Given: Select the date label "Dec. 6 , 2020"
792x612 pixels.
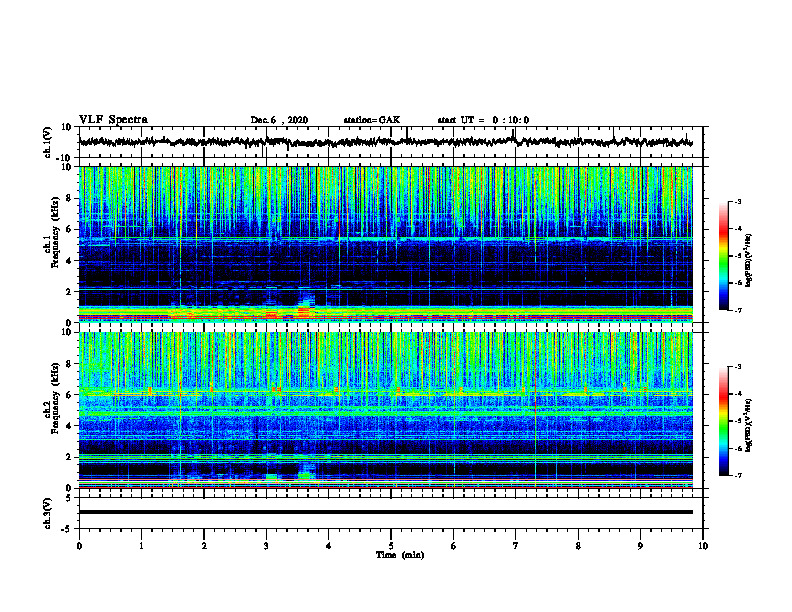Looking at the screenshot, I should (279, 120).
